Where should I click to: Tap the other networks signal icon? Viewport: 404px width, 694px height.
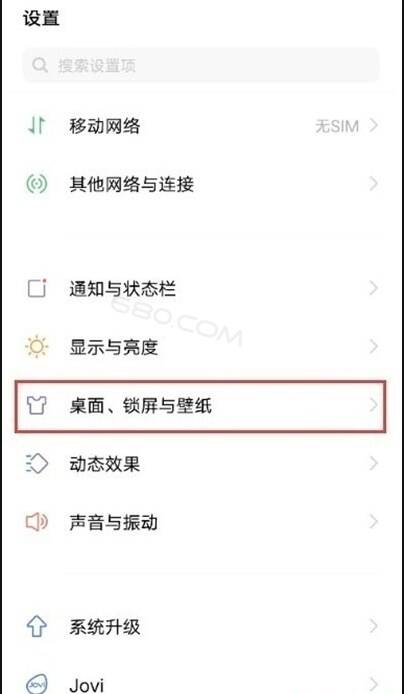pos(37,184)
